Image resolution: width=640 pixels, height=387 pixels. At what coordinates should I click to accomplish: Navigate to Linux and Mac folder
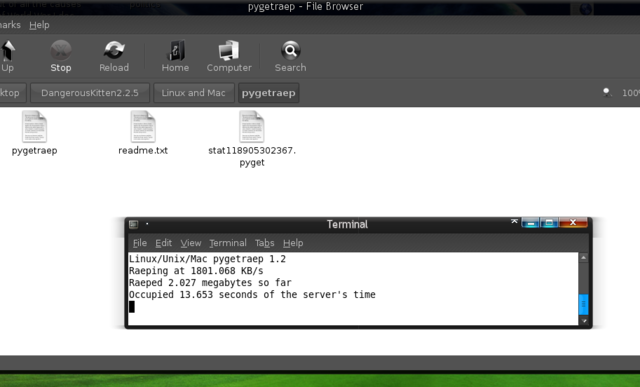pos(193,93)
